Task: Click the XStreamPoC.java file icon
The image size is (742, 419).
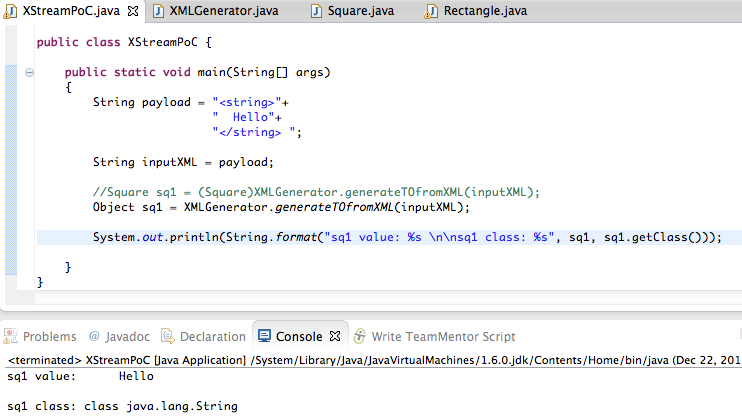Action: pyautogui.click(x=11, y=12)
